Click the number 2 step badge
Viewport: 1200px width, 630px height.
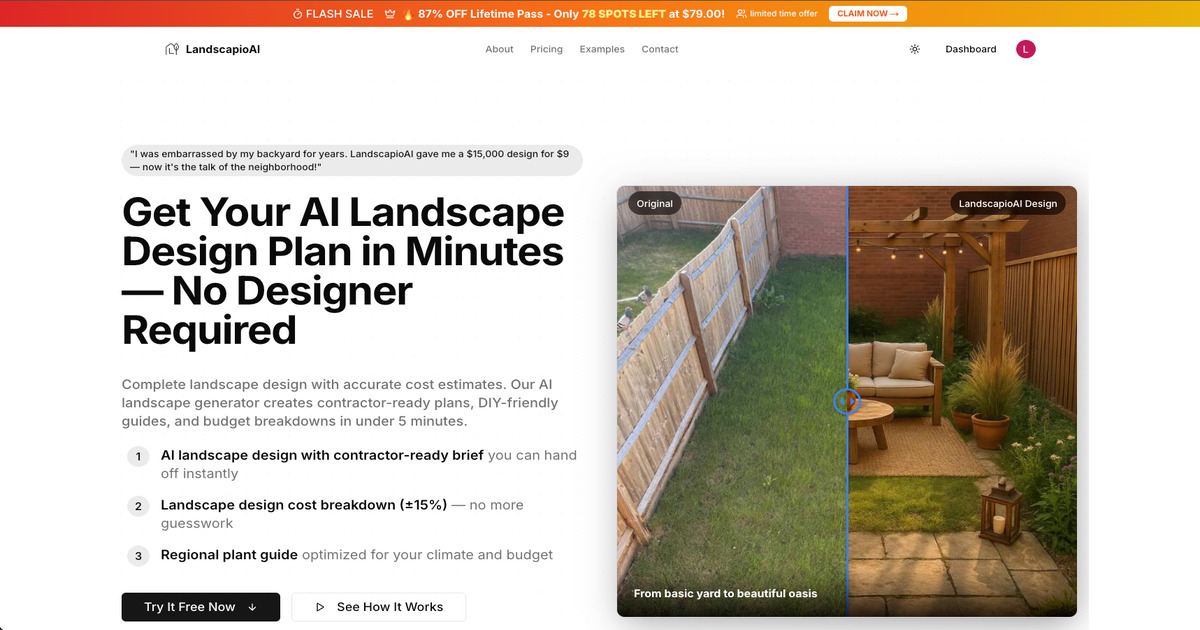139,506
